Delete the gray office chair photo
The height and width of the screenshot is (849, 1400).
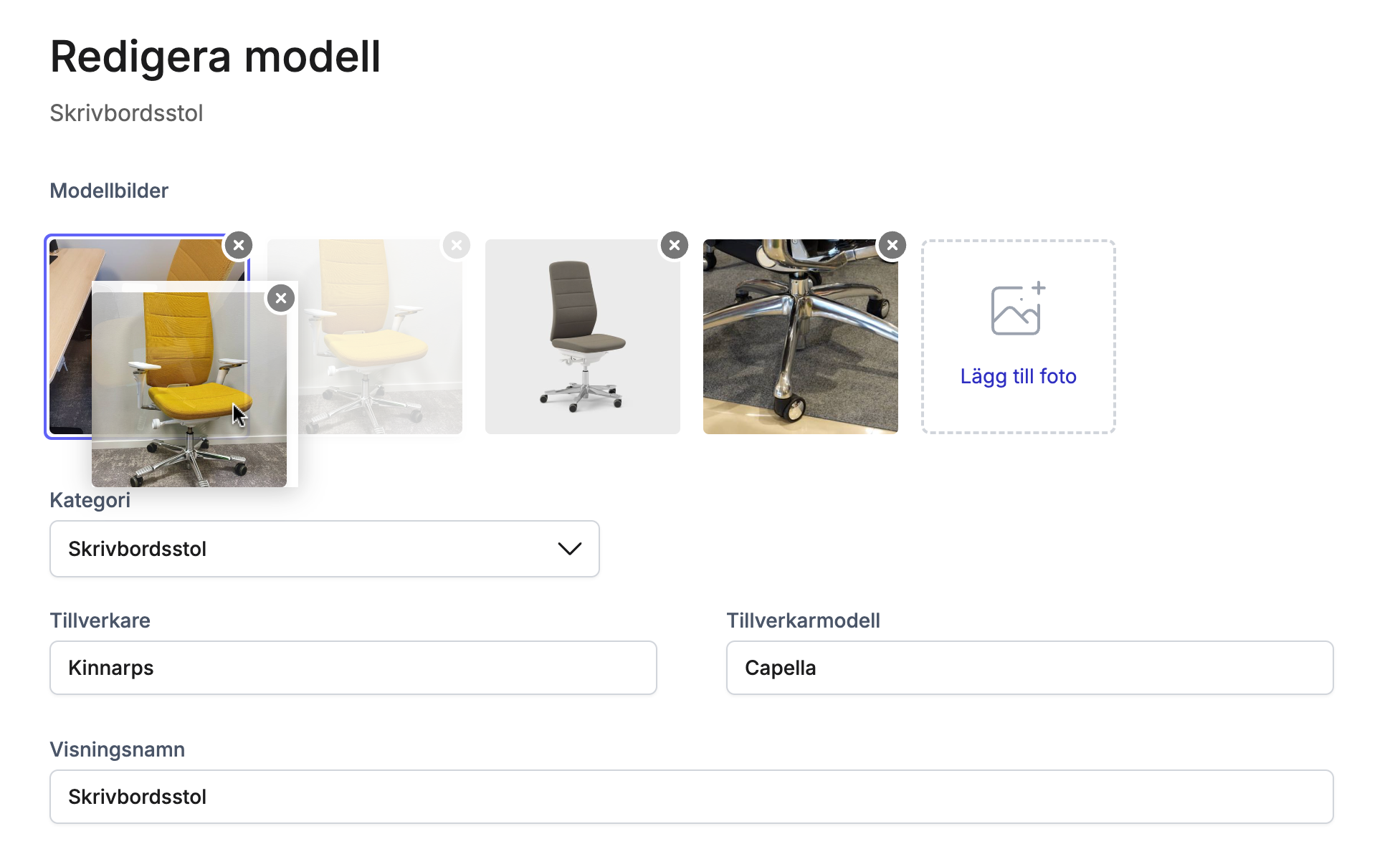pyautogui.click(x=675, y=245)
